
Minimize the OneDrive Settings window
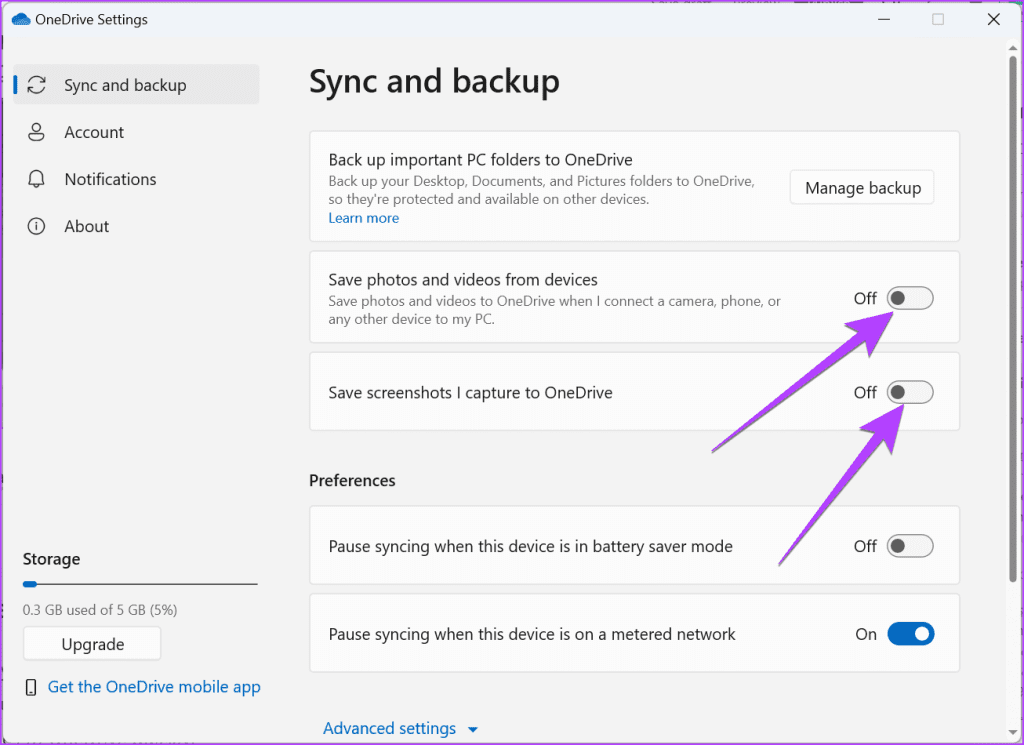coord(885,18)
